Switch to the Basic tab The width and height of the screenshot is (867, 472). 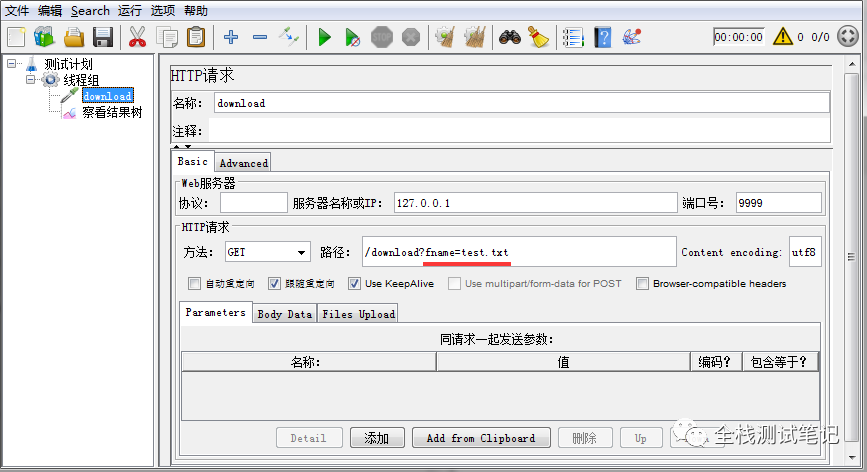click(192, 161)
